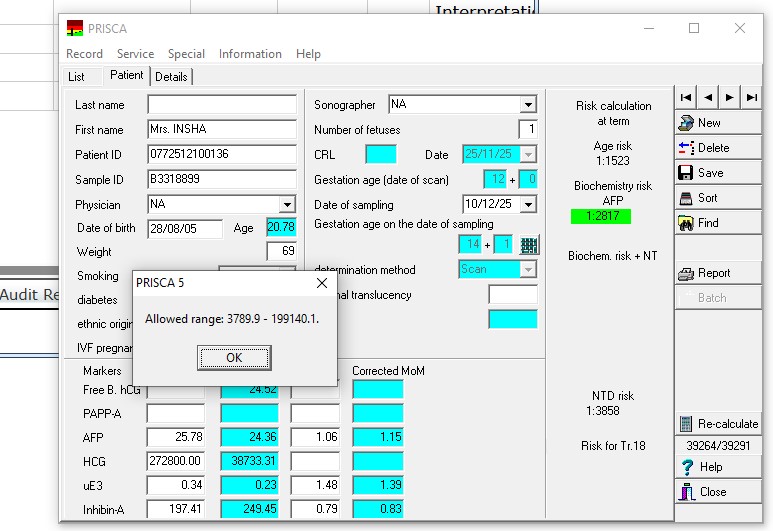Open the Service menu
The image size is (773, 531).
(135, 54)
